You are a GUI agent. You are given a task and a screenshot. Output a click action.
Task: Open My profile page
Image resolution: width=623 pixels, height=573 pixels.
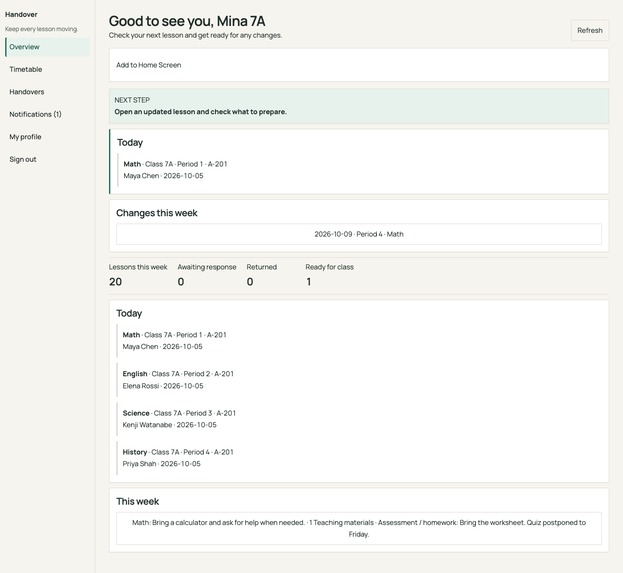tap(47, 137)
